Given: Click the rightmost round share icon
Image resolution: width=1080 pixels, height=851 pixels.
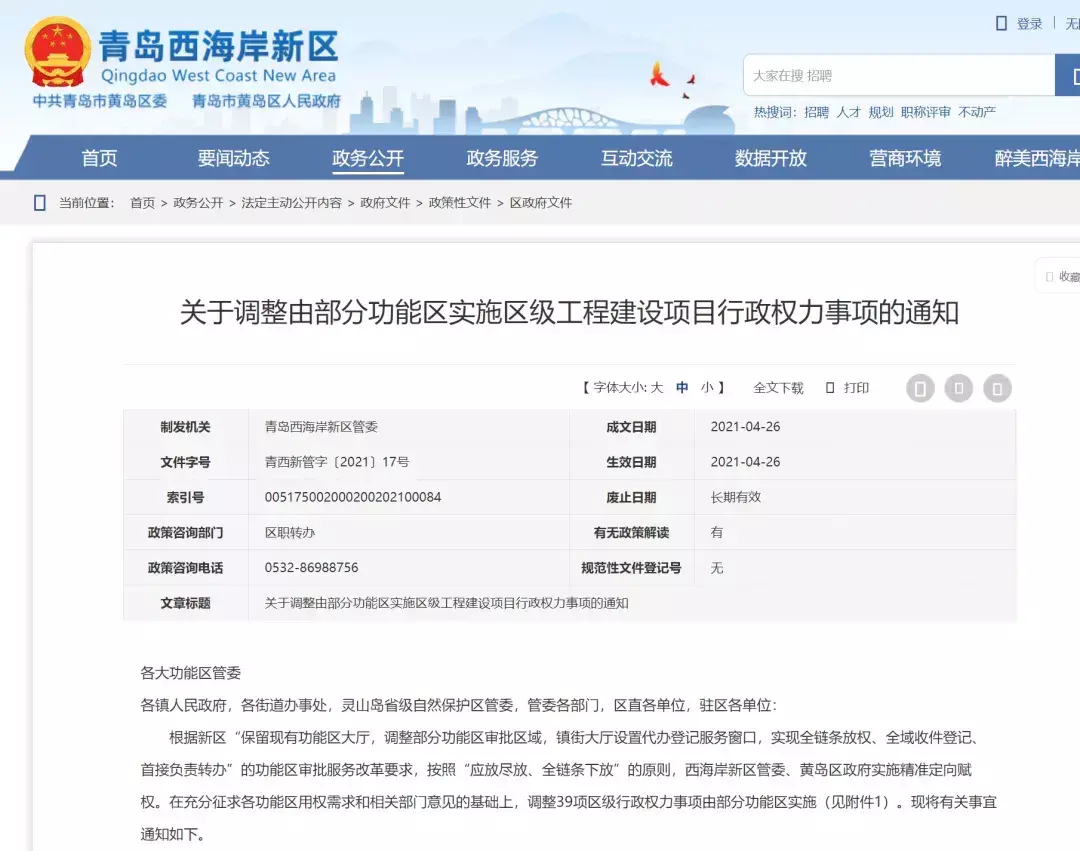Looking at the screenshot, I should click(x=997, y=388).
